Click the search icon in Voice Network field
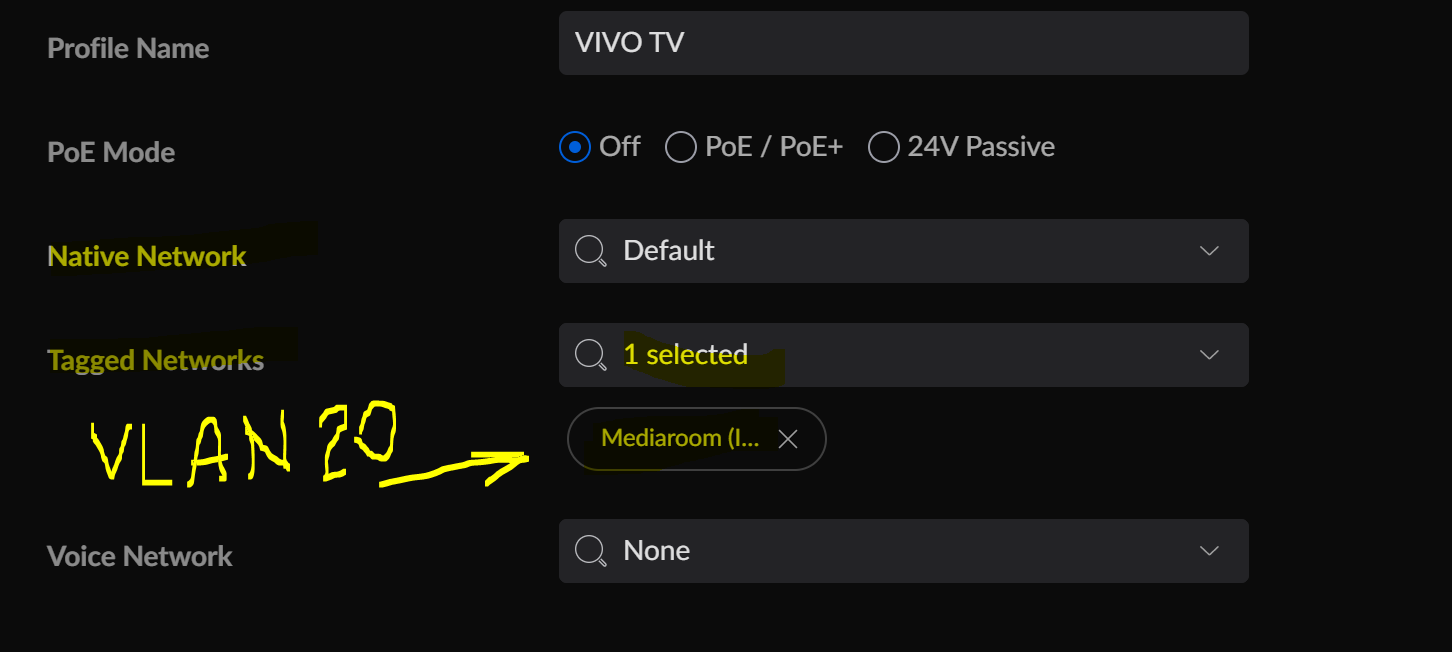 [x=591, y=551]
